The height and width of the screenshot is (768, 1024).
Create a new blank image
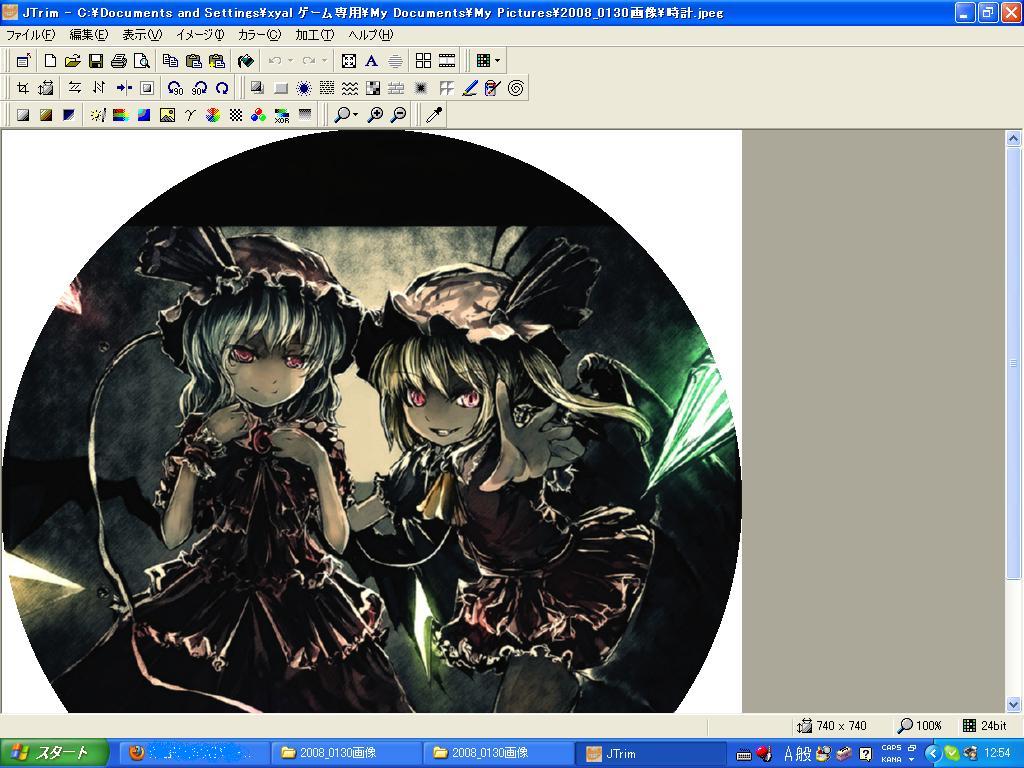click(50, 61)
